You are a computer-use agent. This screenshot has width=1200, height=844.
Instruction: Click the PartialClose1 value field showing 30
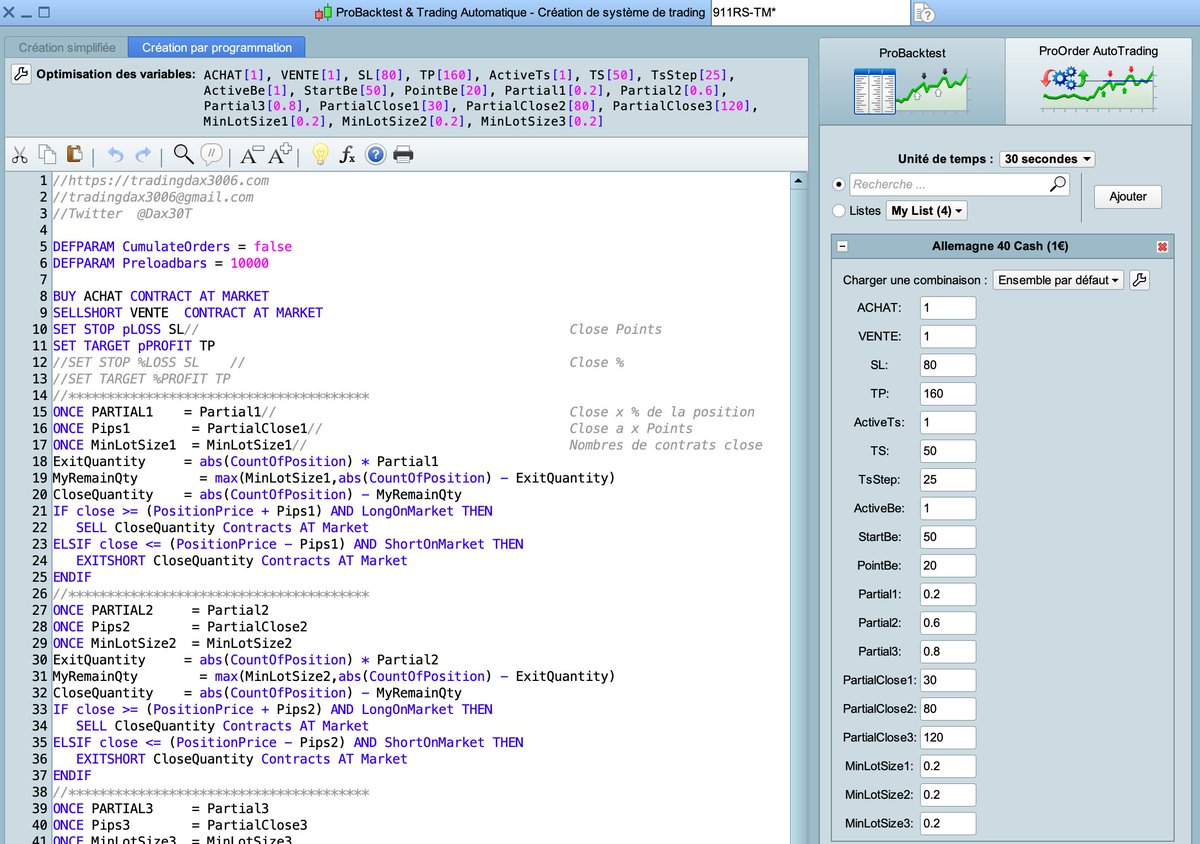pos(947,680)
